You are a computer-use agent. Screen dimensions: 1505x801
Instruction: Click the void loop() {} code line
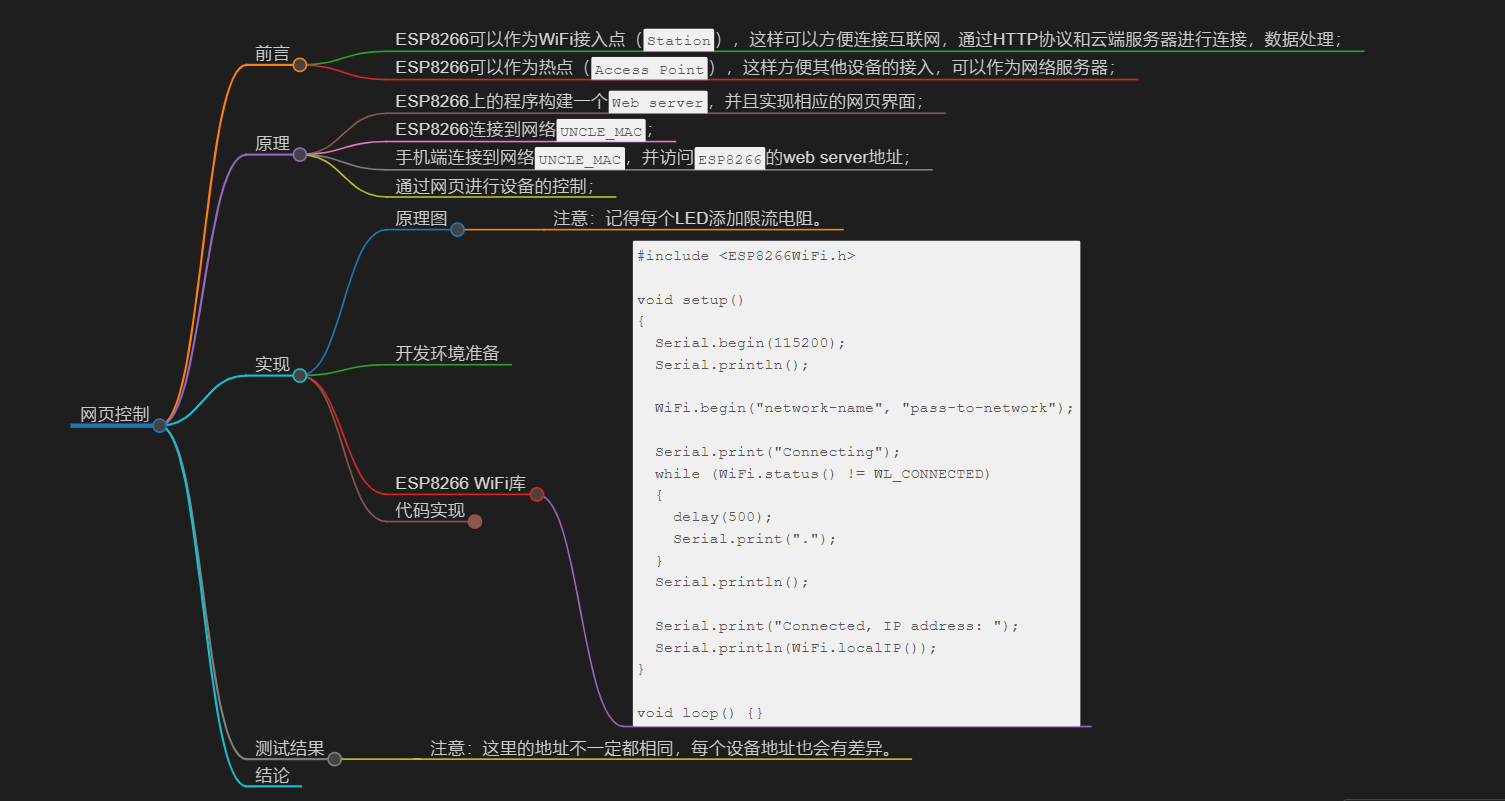pos(700,713)
